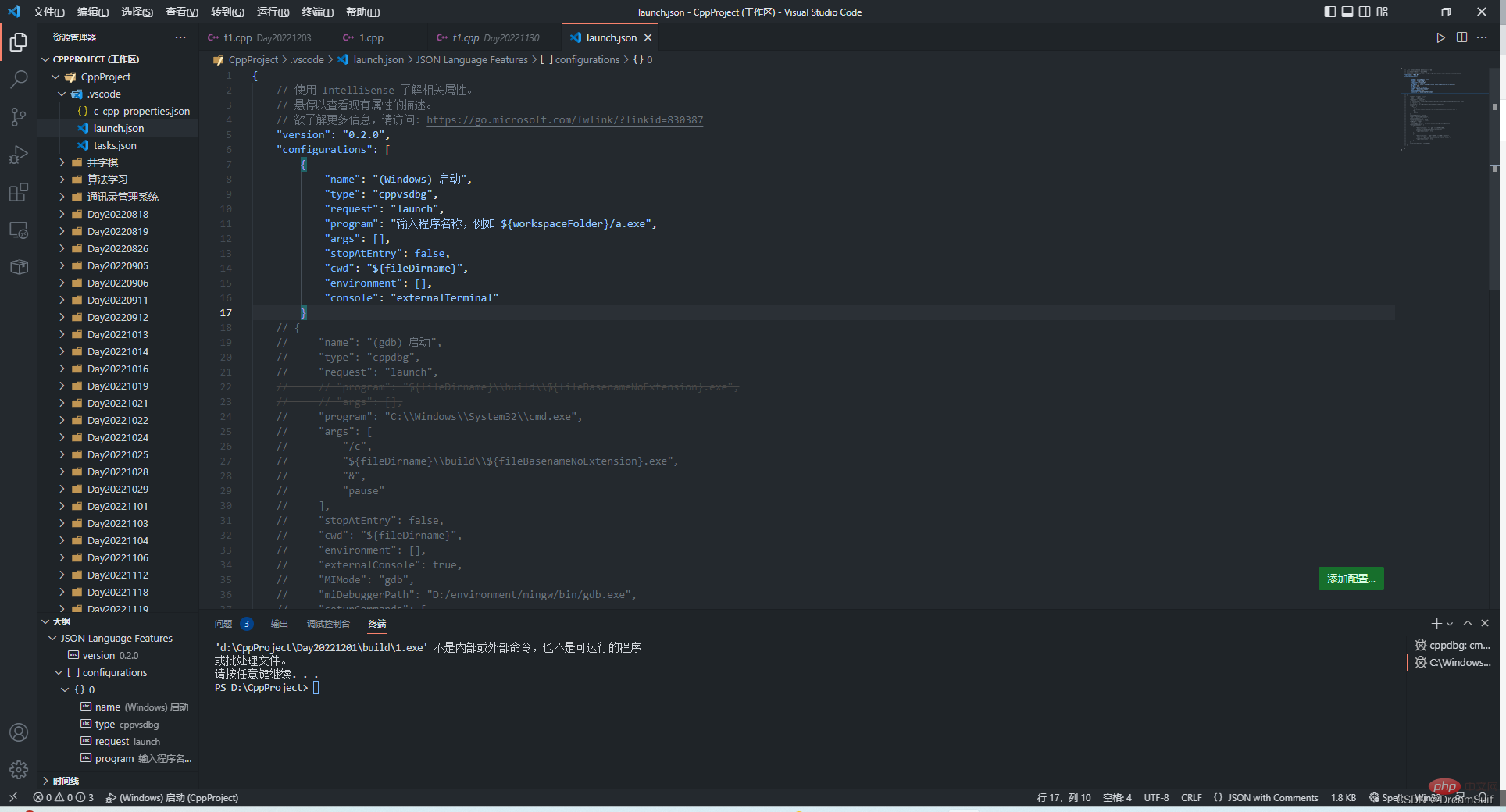Split the editor to the right
Viewport: 1506px width, 812px height.
(1461, 37)
